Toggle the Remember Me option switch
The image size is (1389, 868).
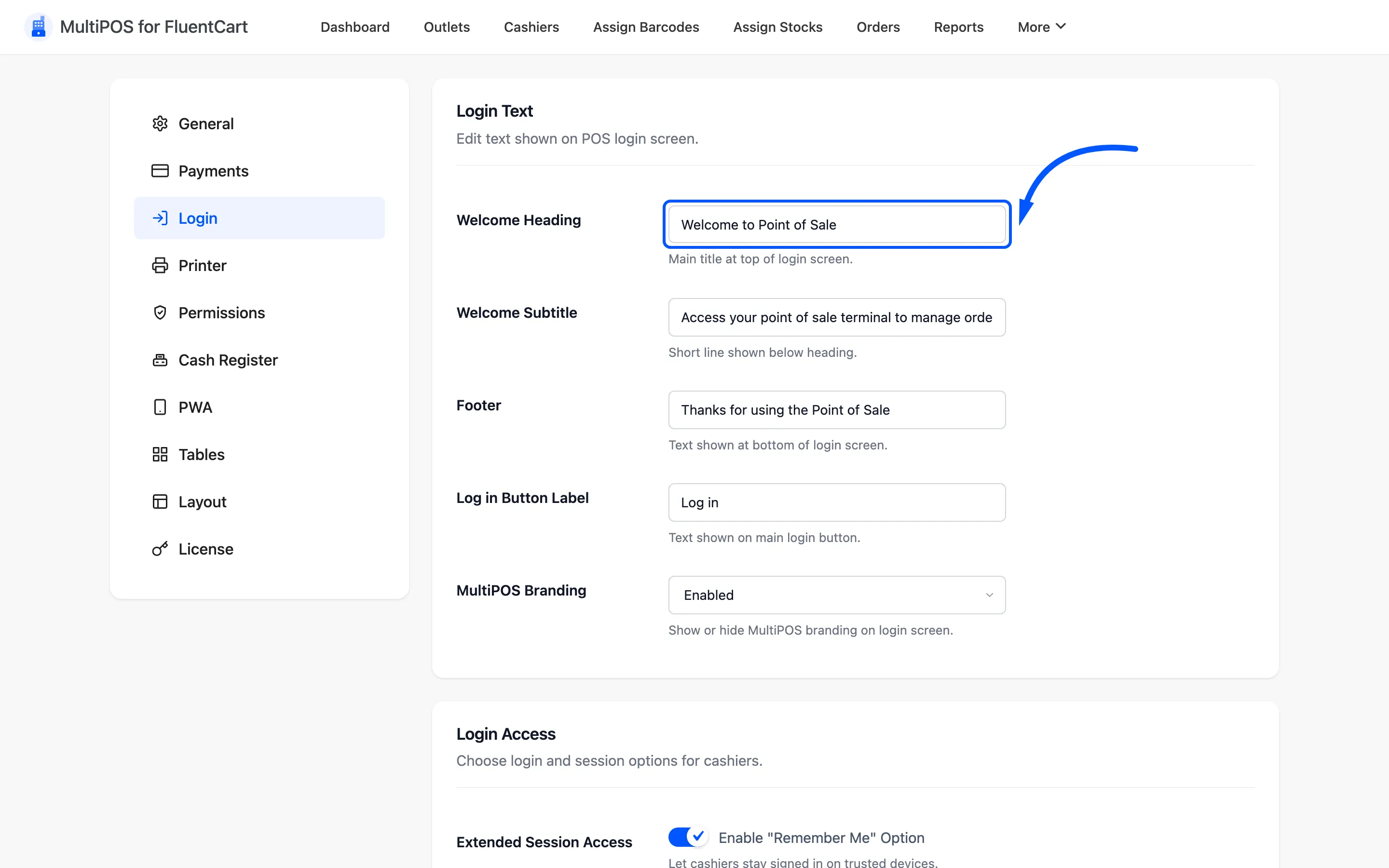(688, 837)
